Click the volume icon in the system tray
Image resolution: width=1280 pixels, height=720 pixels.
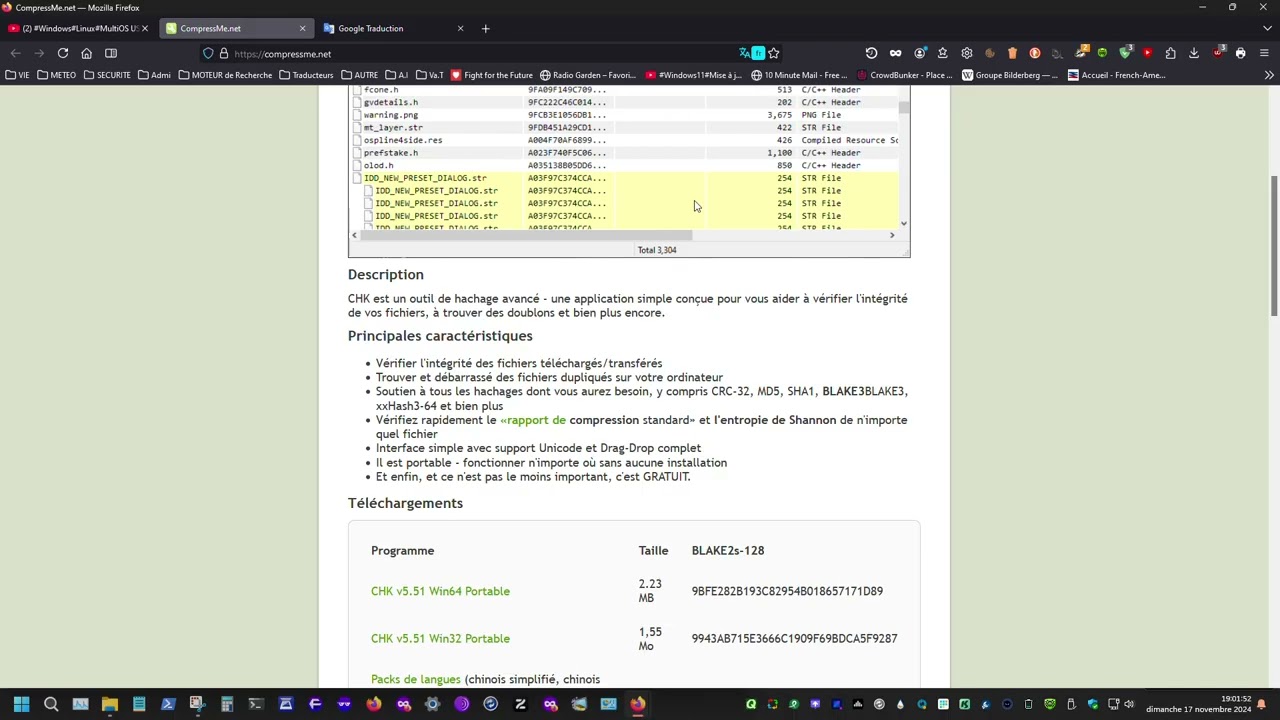coord(1129,704)
